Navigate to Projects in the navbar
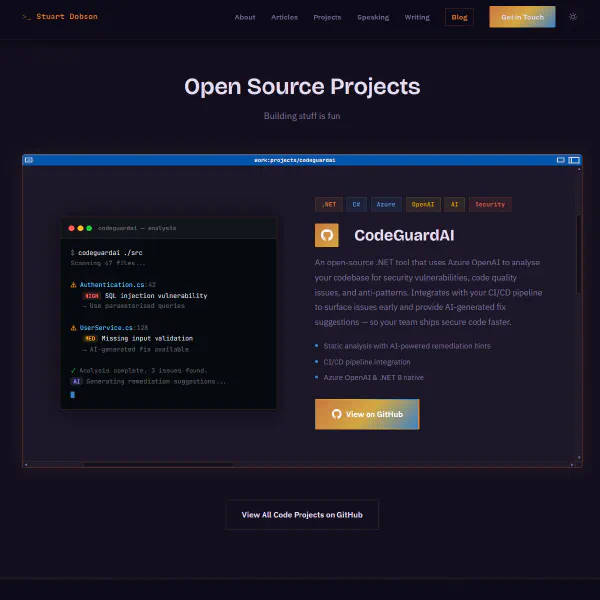 (327, 17)
